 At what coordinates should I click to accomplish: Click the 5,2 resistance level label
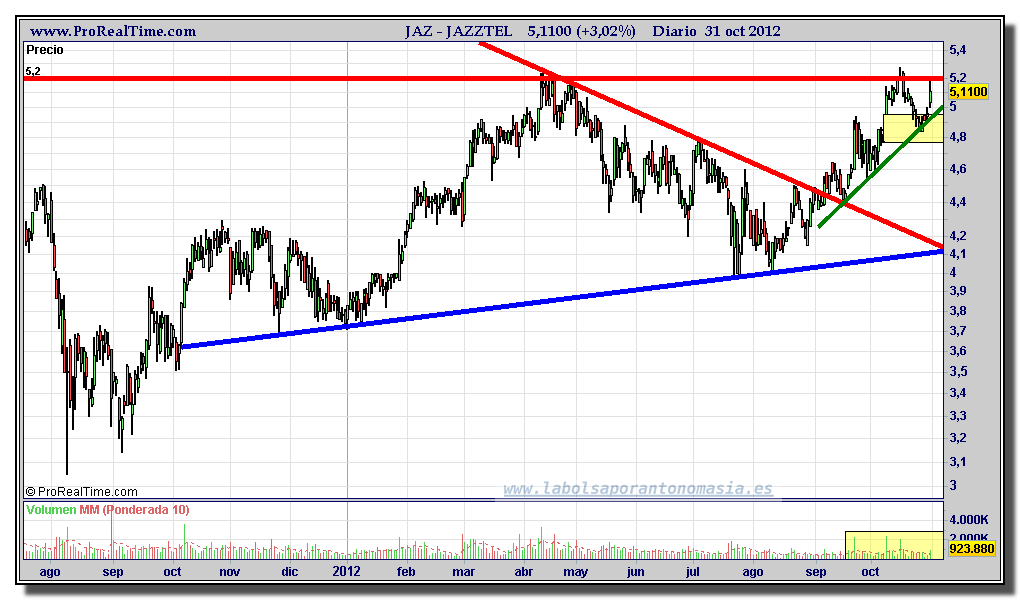[33, 72]
